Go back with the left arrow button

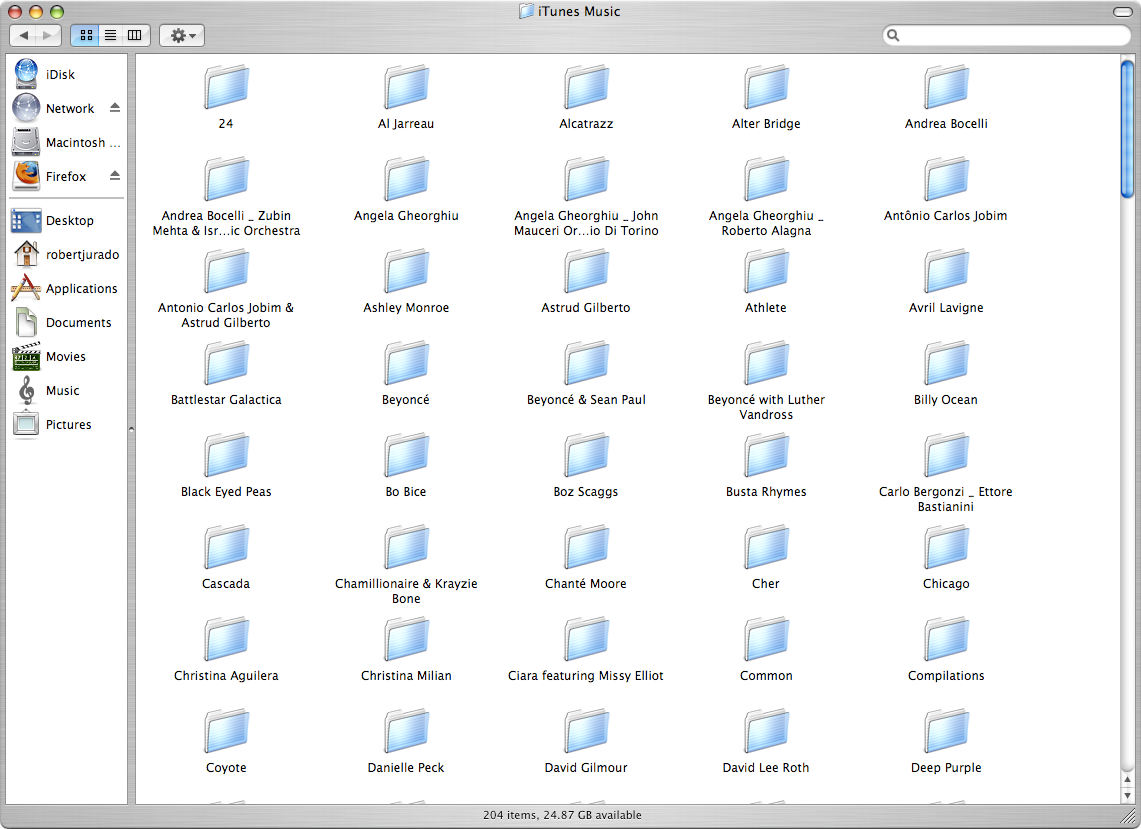(23, 35)
